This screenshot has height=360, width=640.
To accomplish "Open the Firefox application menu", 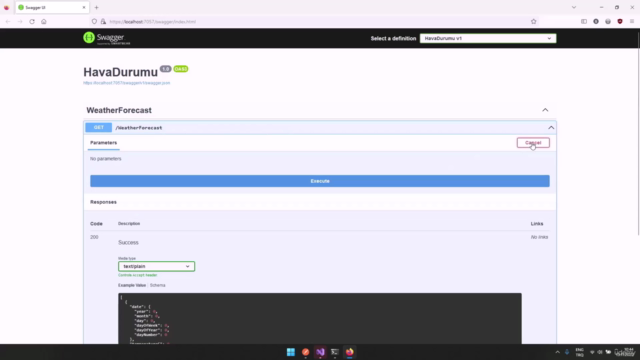I will 632,22.
